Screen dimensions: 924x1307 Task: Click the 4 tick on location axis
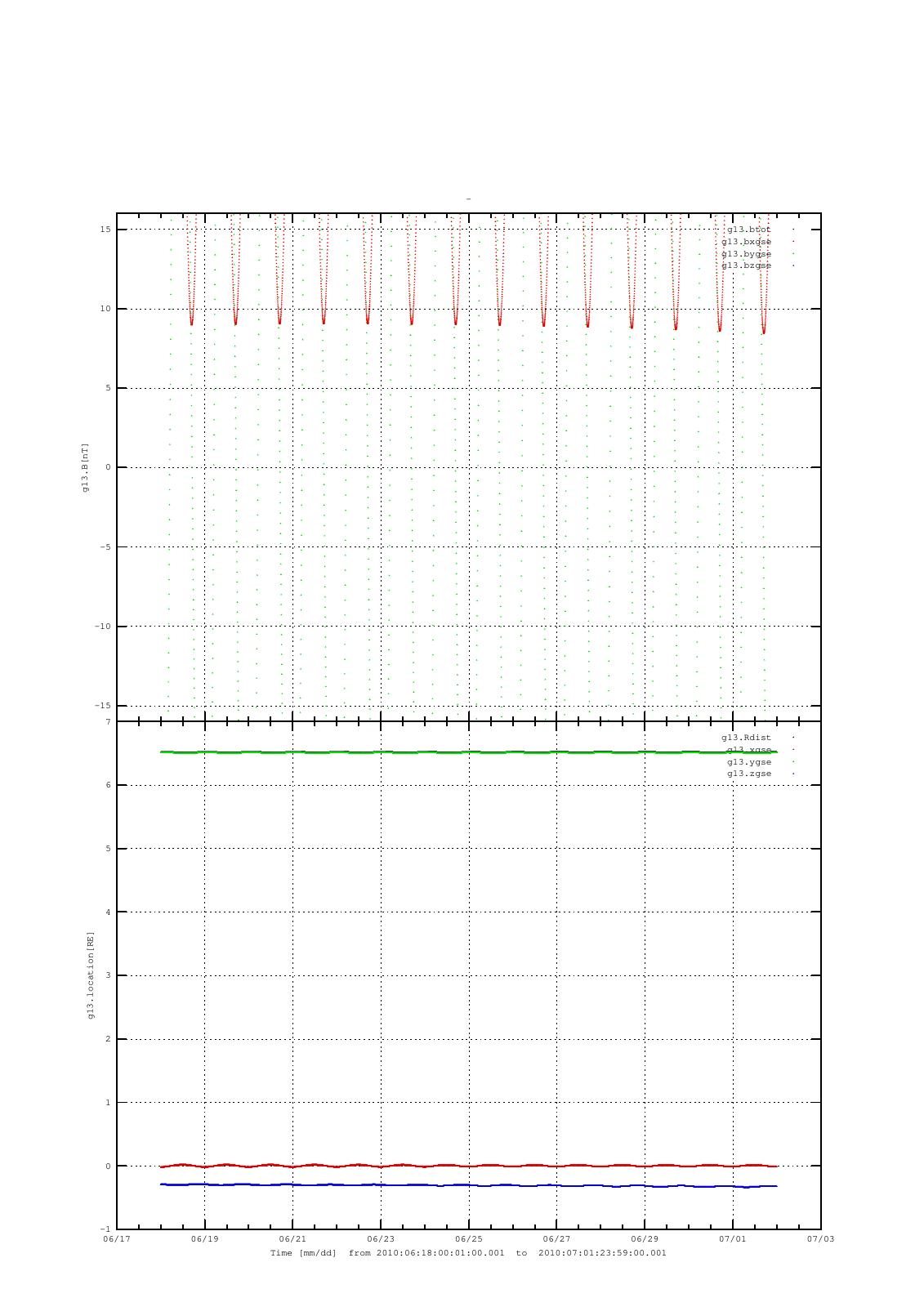(x=108, y=912)
